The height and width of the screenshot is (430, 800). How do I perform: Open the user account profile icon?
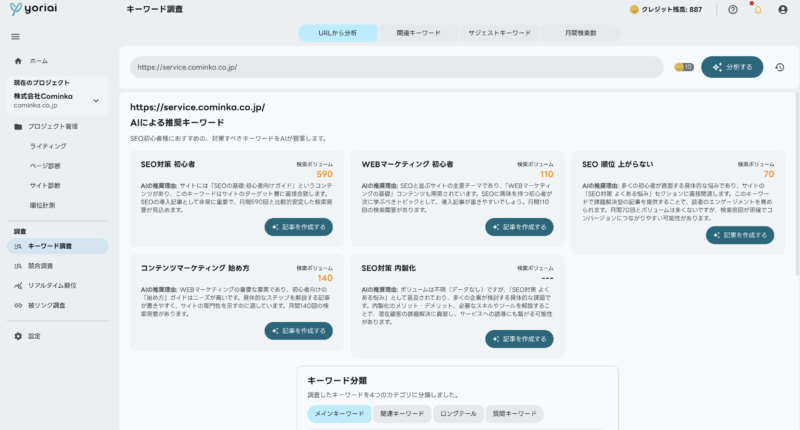pyautogui.click(x=783, y=9)
